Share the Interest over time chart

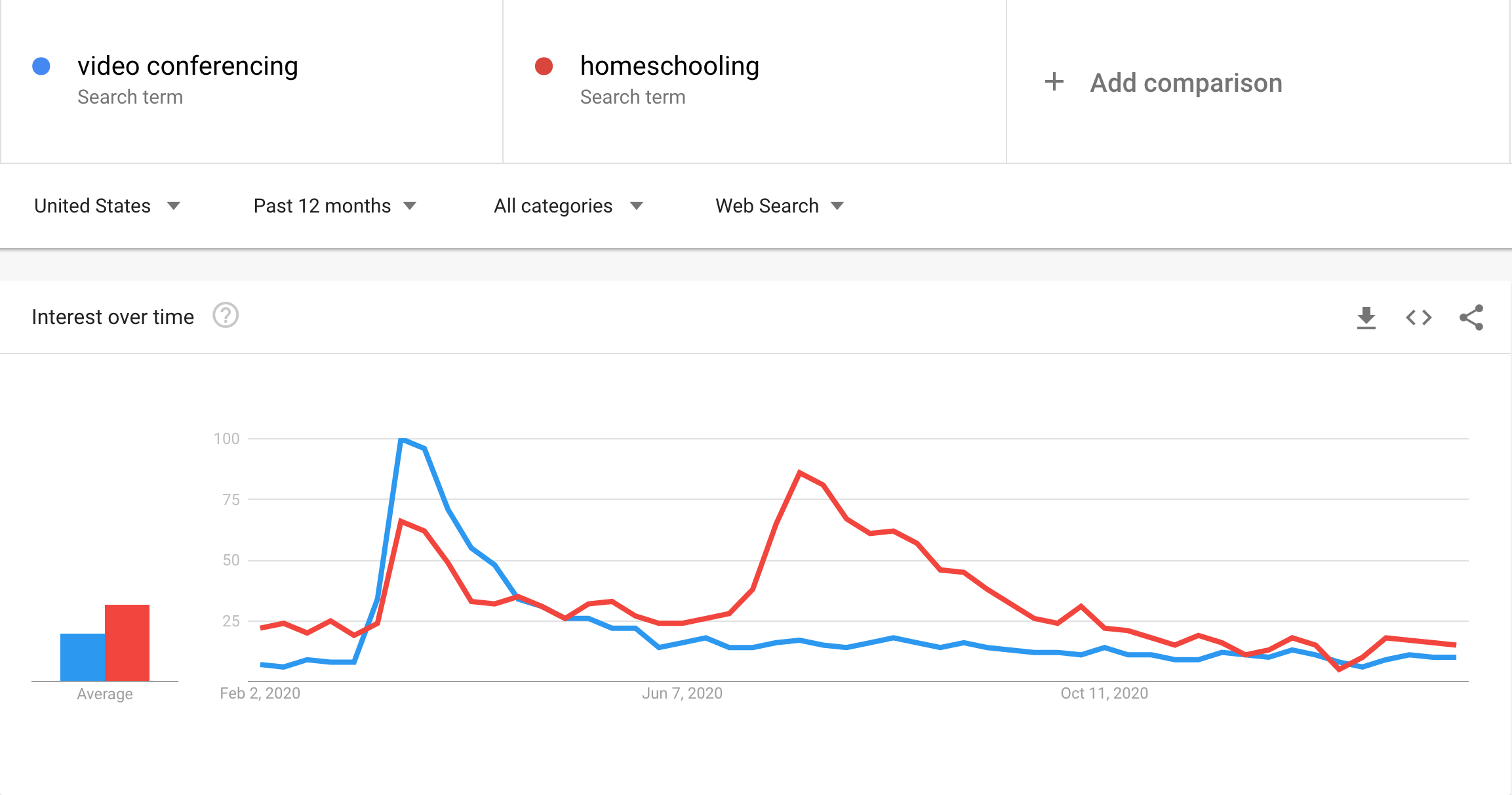pos(1471,317)
